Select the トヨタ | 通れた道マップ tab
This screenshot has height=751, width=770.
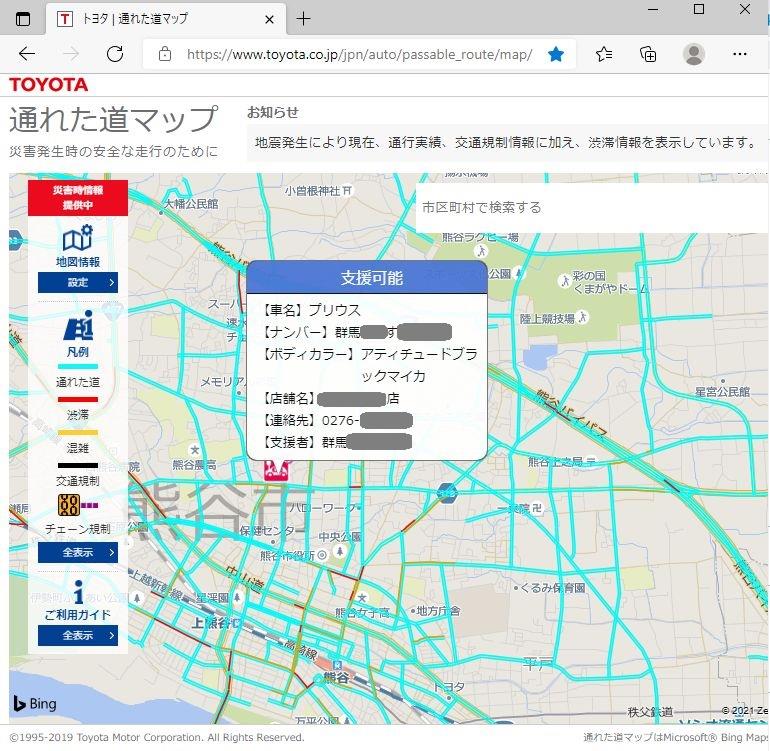point(166,19)
